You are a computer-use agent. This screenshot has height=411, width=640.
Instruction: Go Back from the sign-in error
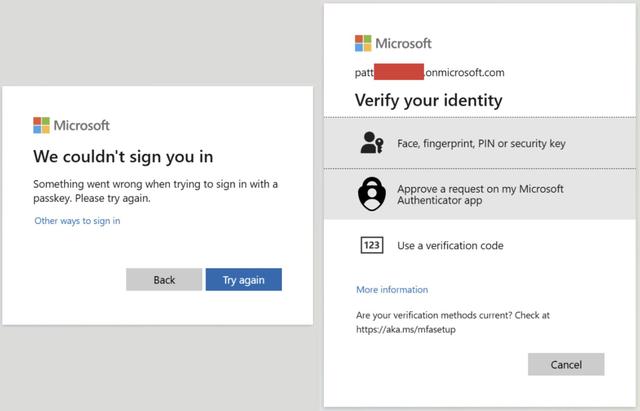point(164,280)
